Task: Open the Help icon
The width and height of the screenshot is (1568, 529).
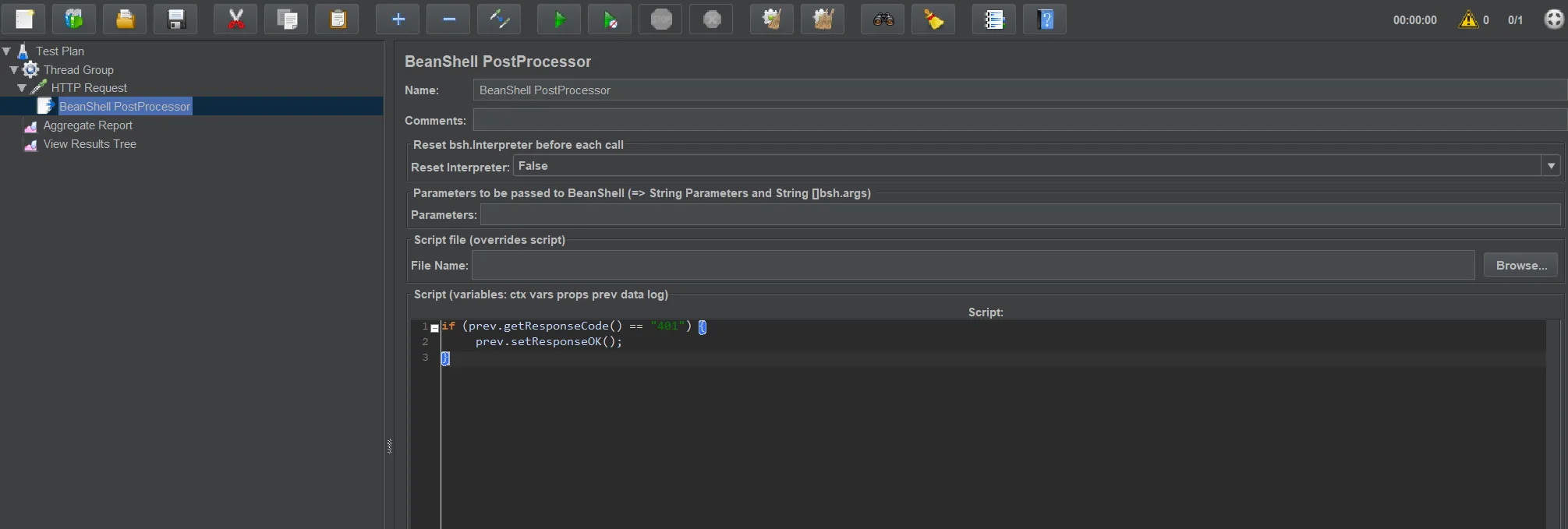Action: click(x=1045, y=19)
